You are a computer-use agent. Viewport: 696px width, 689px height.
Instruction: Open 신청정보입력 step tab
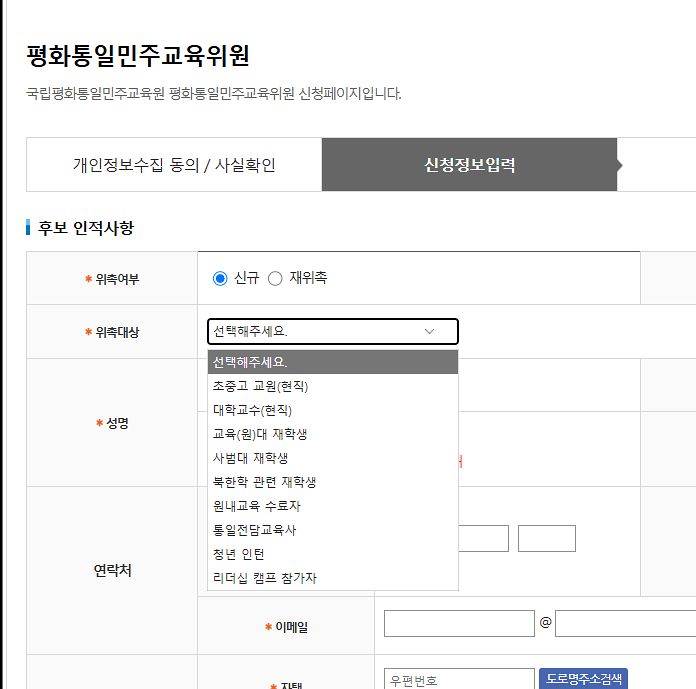click(470, 165)
